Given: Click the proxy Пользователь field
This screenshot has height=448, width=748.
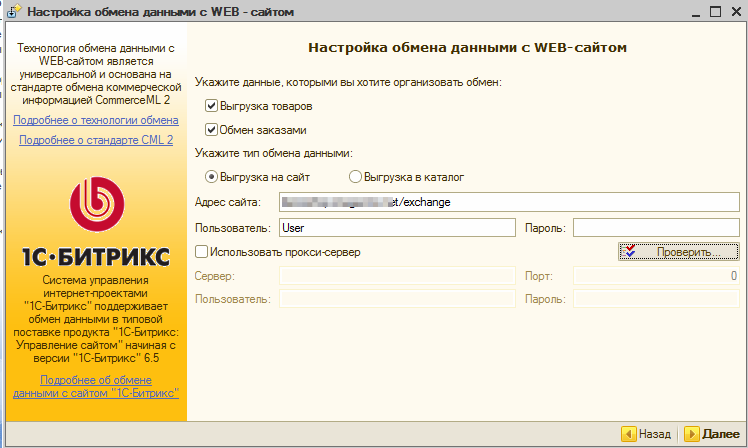Looking at the screenshot, I should [x=397, y=299].
